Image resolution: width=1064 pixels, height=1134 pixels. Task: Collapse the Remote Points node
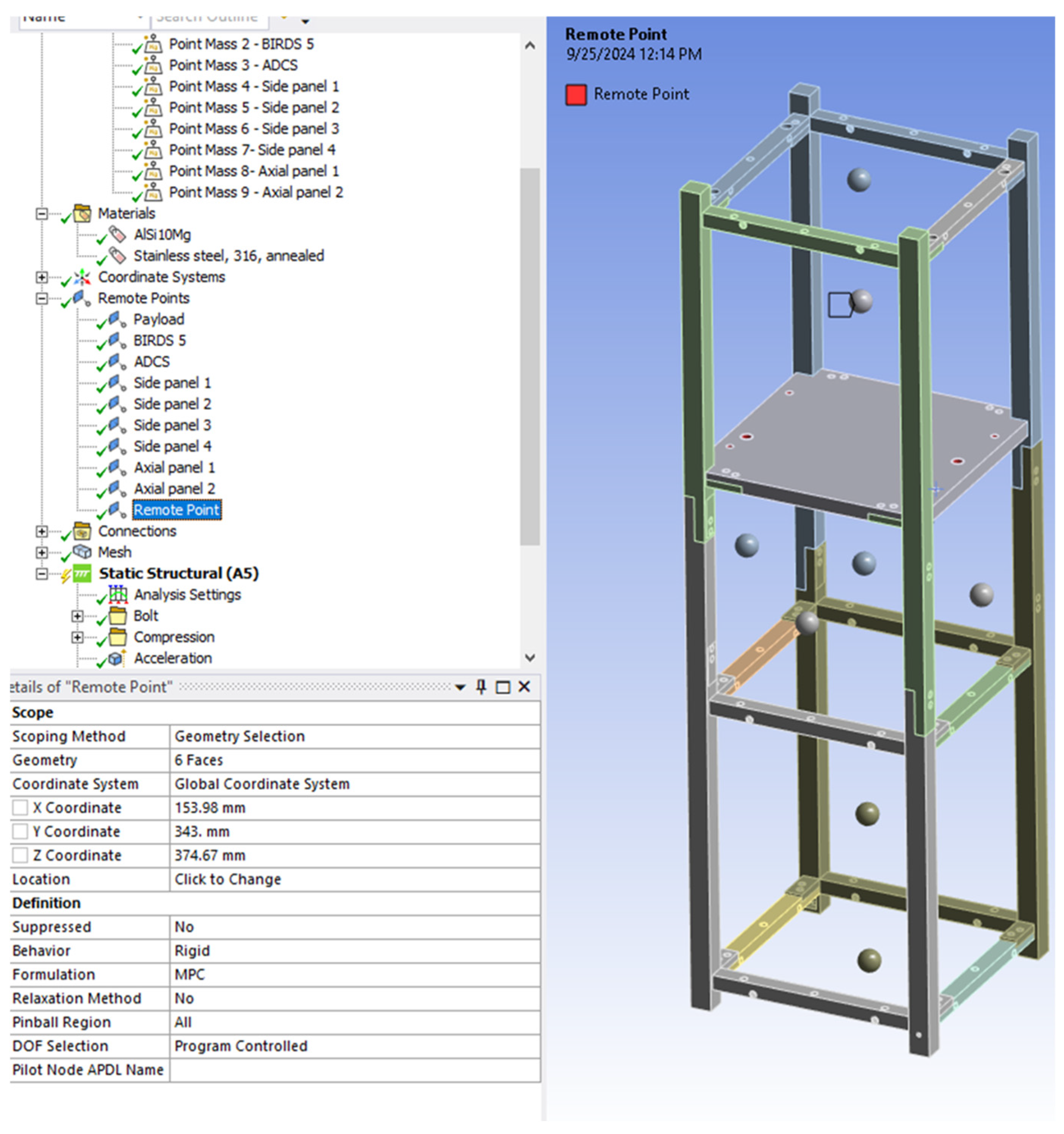coord(42,298)
